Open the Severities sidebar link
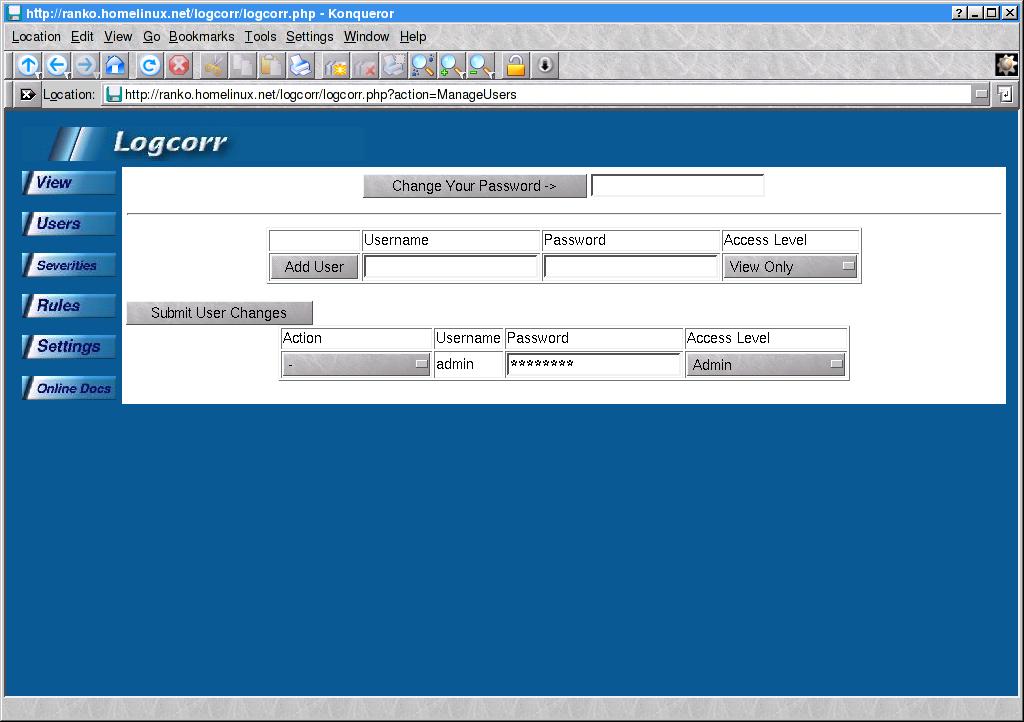Image resolution: width=1024 pixels, height=722 pixels. pyautogui.click(x=67, y=265)
